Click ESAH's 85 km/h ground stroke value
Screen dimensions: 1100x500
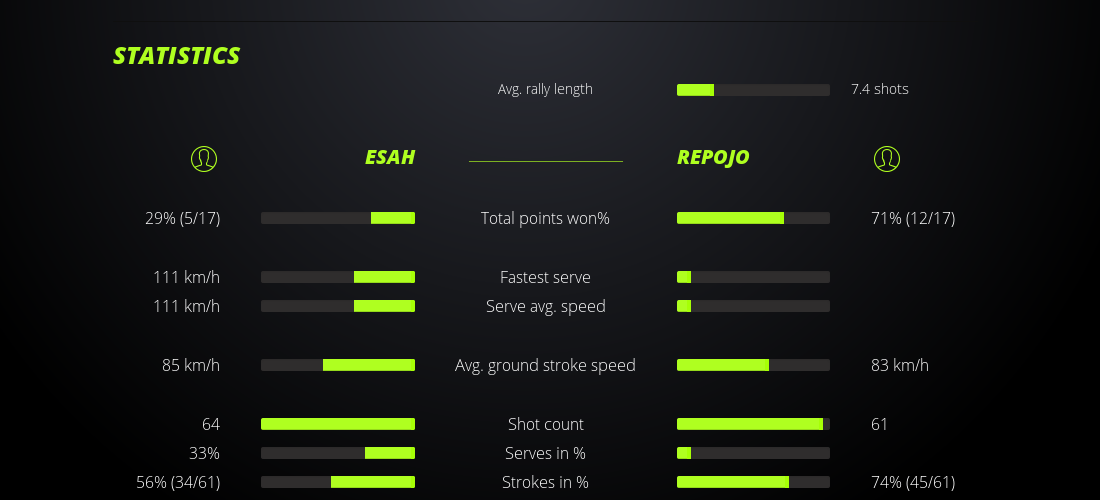[191, 365]
